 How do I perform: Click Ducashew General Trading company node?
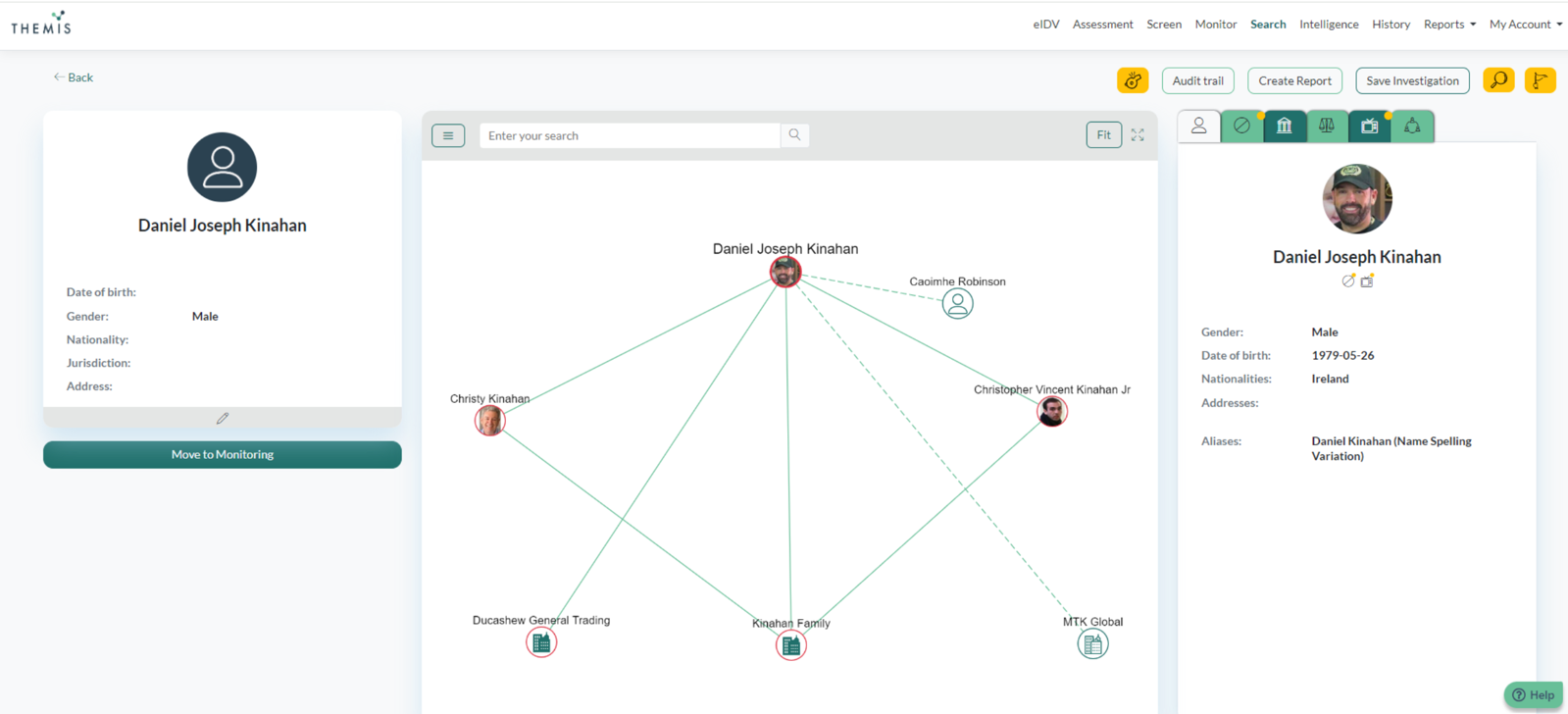541,642
